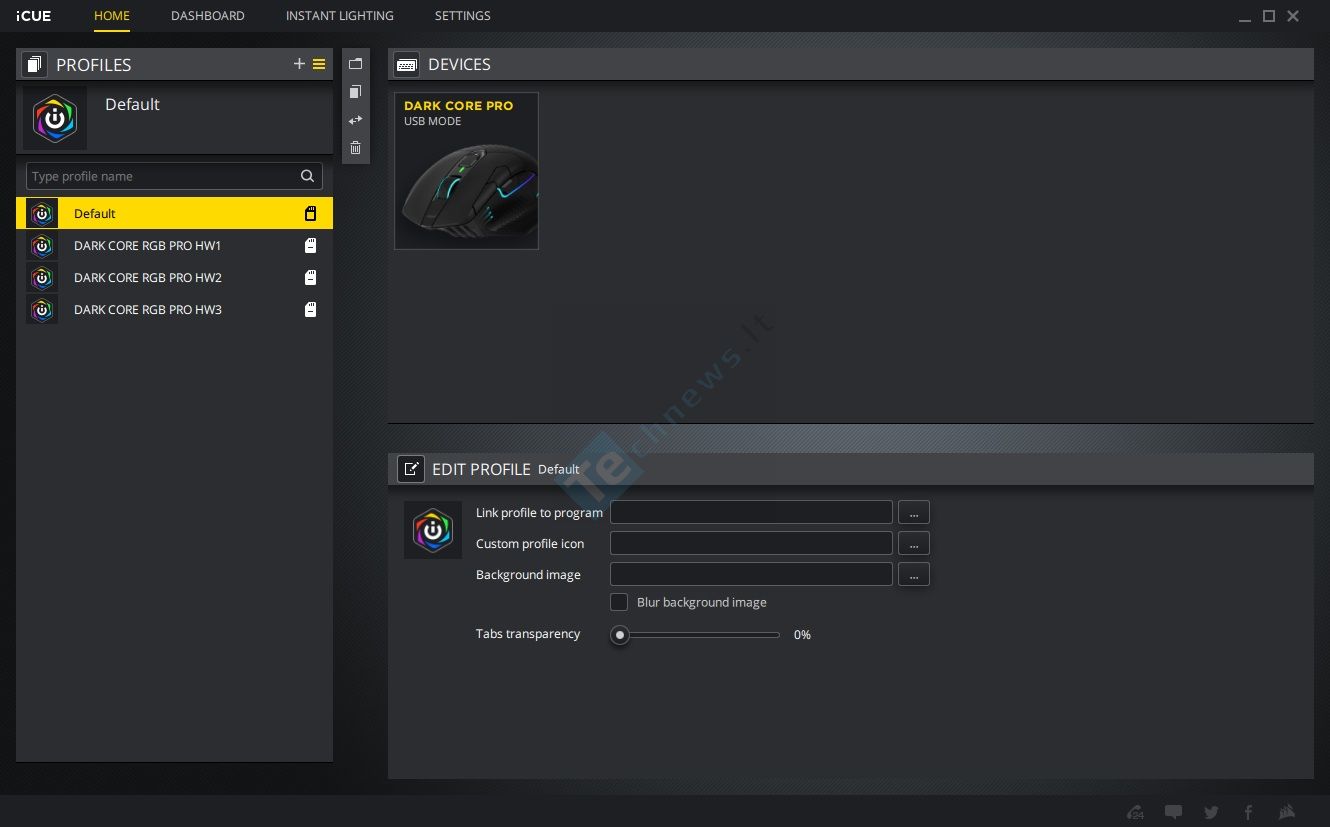Click the Corsair sails logo icon
The image size is (1330, 827).
(x=1287, y=812)
